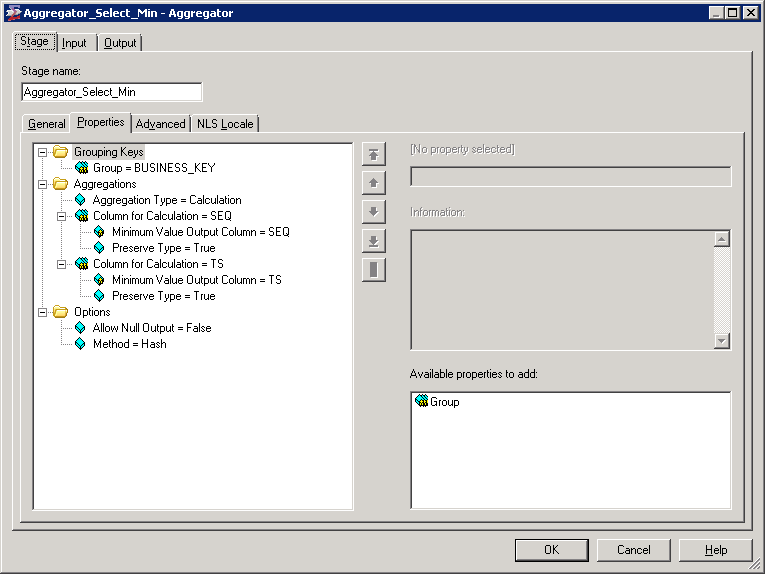Image resolution: width=765 pixels, height=574 pixels.
Task: Select the Group property icon in available properties
Action: 421,401
